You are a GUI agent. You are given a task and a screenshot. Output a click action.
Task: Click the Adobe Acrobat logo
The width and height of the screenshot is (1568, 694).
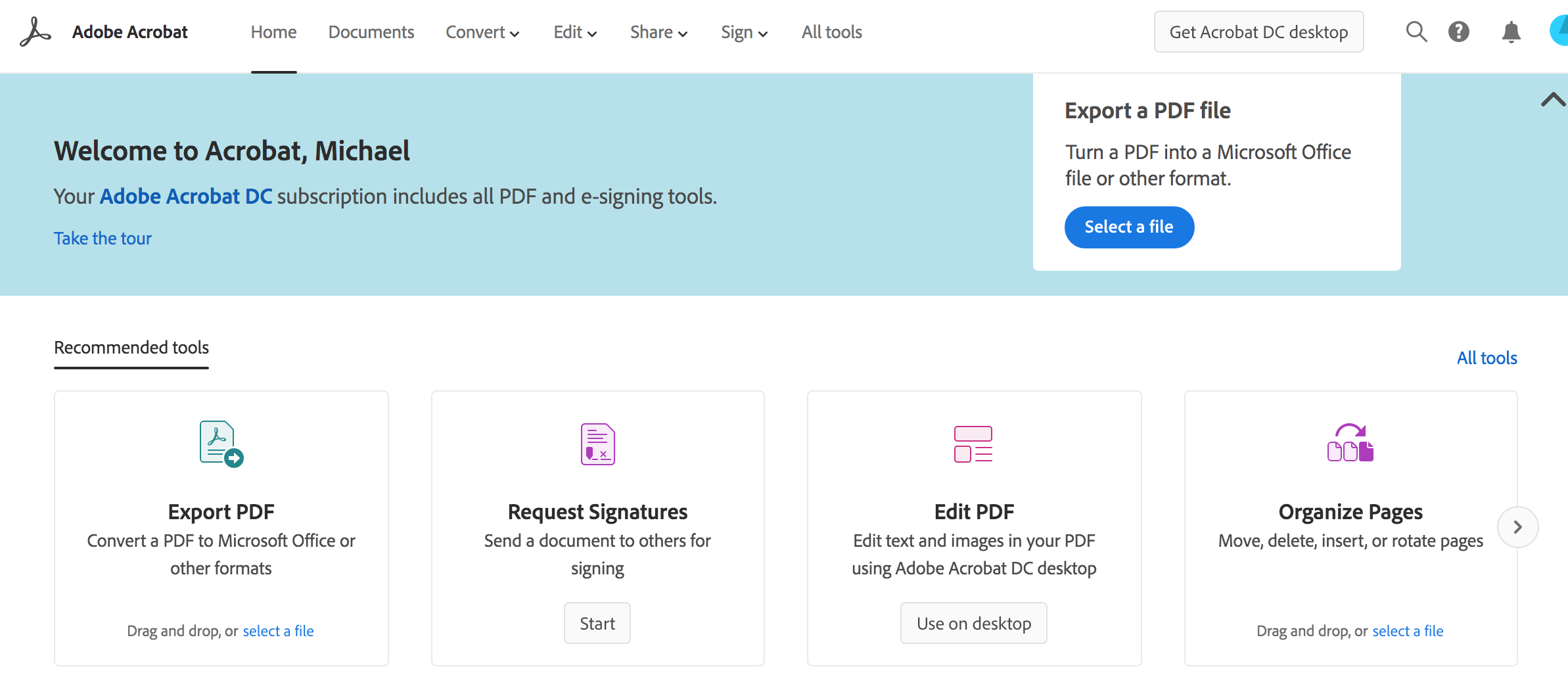click(x=34, y=31)
